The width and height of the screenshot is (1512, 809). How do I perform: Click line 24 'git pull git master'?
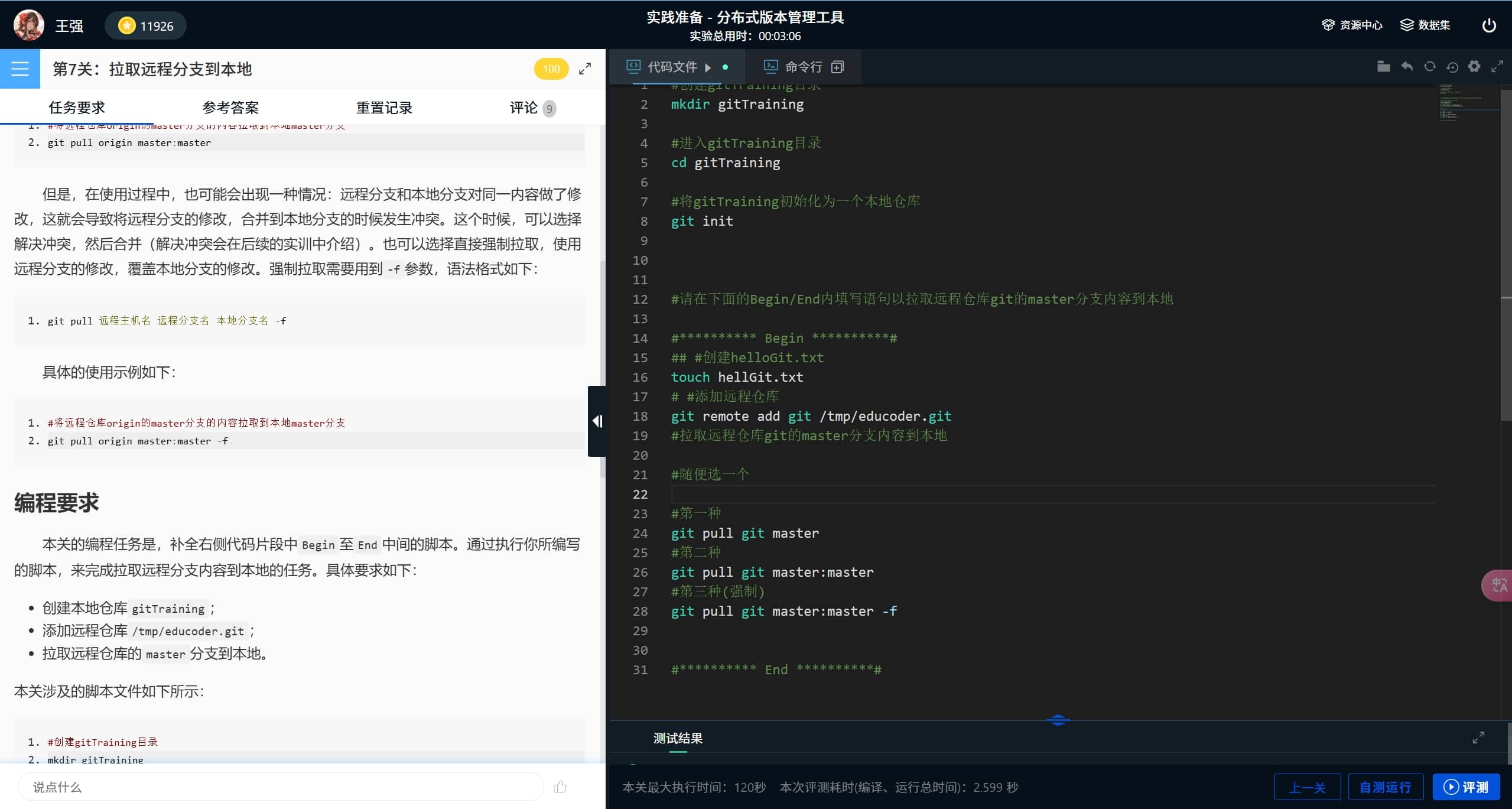coord(744,533)
